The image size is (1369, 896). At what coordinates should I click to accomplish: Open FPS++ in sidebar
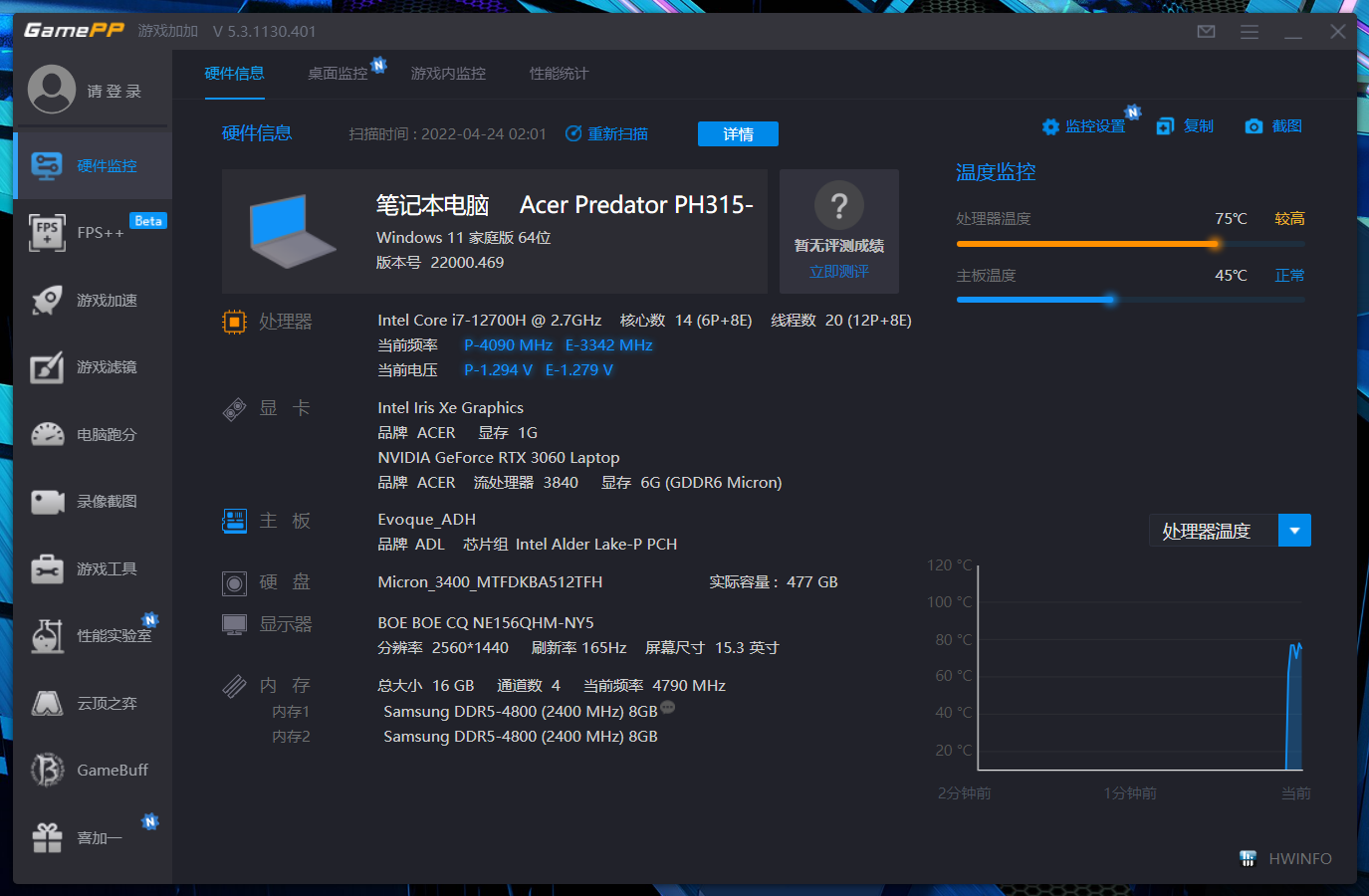point(94,232)
